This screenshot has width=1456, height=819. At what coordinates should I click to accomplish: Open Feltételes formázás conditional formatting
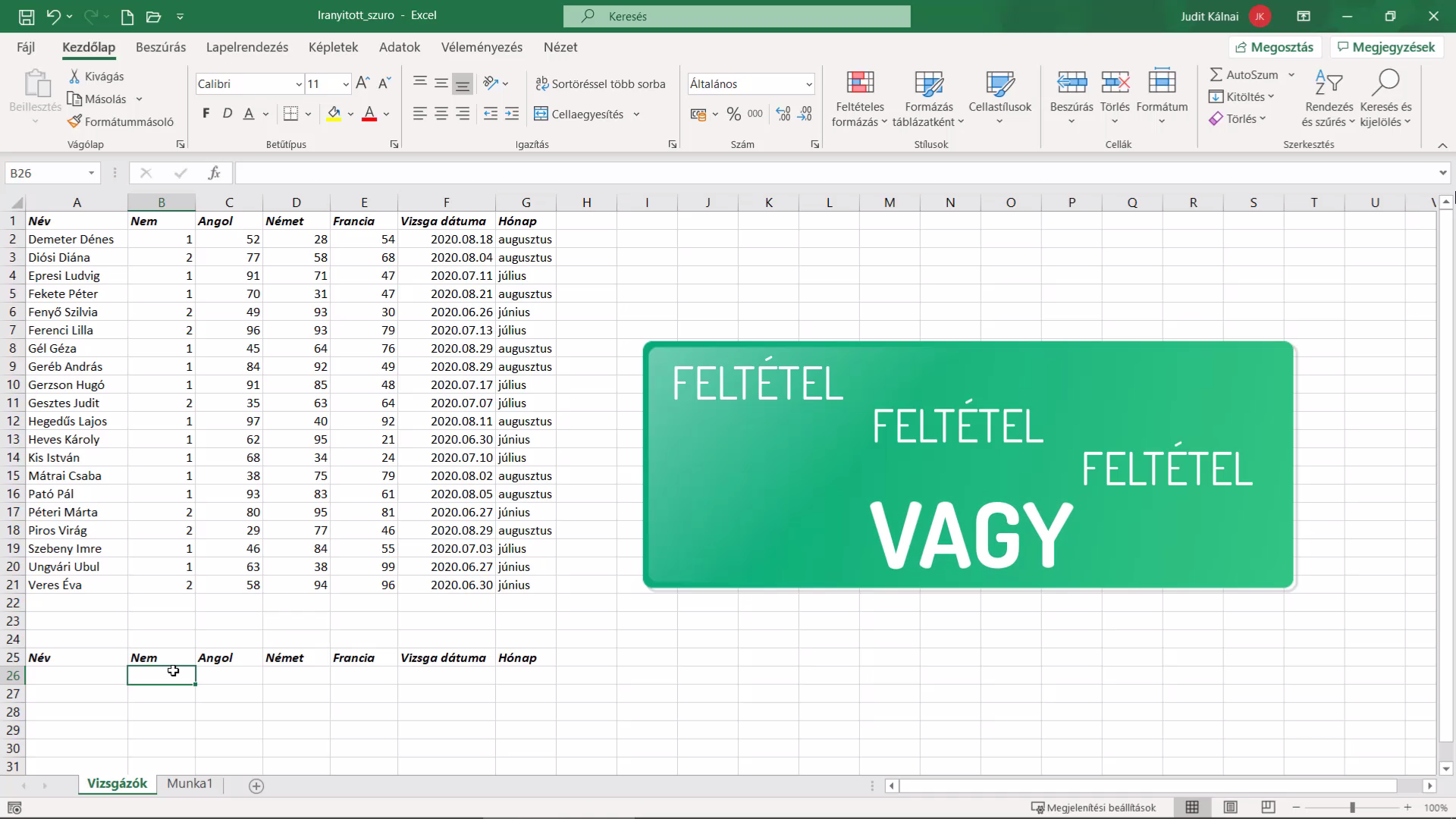tap(859, 99)
